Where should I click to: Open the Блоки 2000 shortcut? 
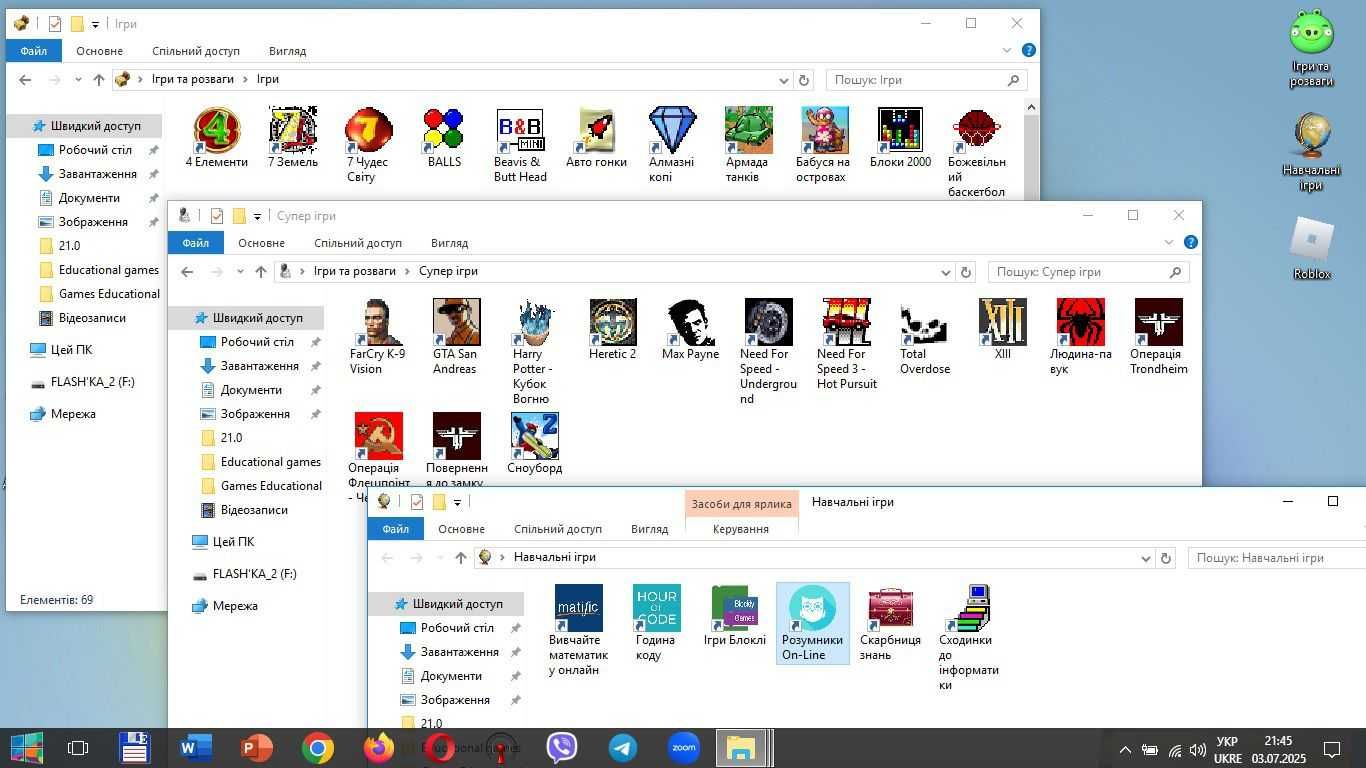pyautogui.click(x=900, y=139)
